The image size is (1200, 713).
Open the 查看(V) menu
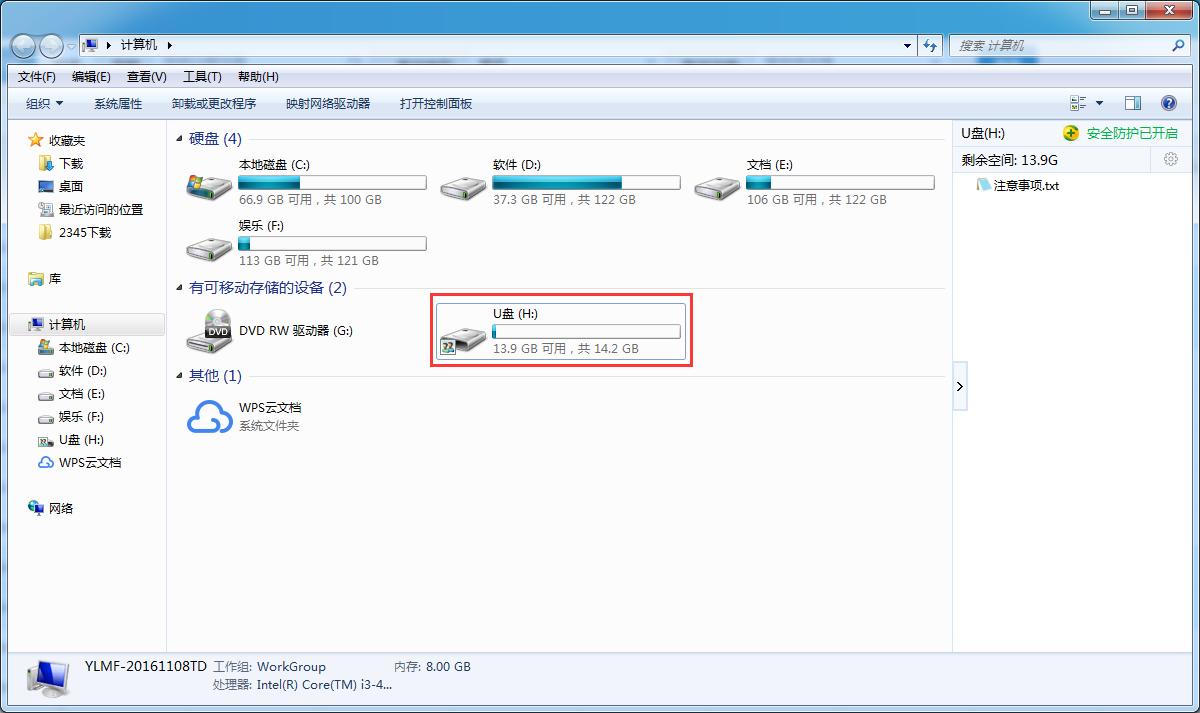pos(146,77)
